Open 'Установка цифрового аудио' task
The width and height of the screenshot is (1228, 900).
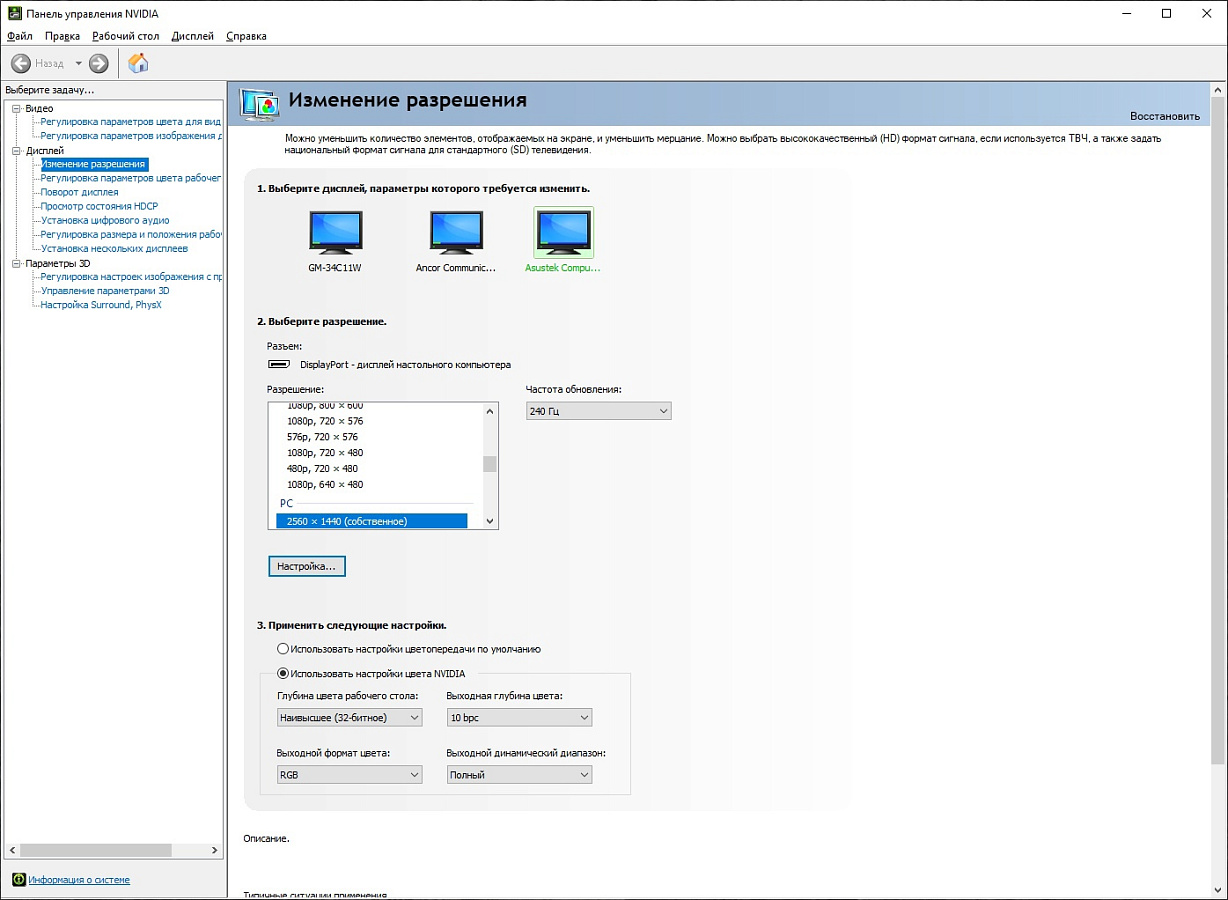[105, 220]
